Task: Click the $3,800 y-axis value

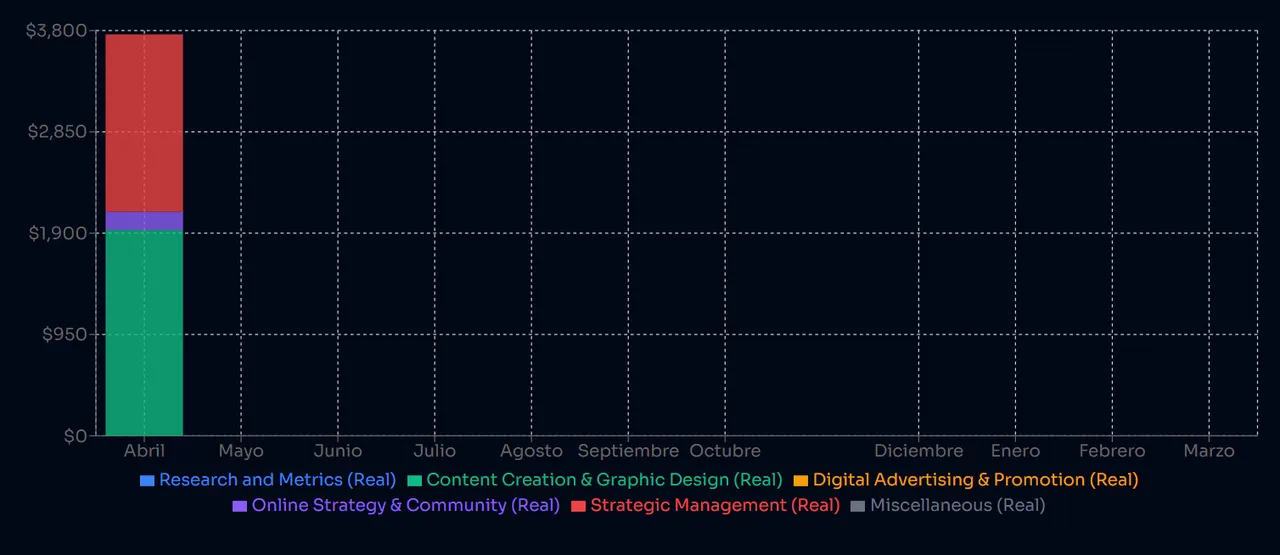Action: pyautogui.click(x=56, y=30)
